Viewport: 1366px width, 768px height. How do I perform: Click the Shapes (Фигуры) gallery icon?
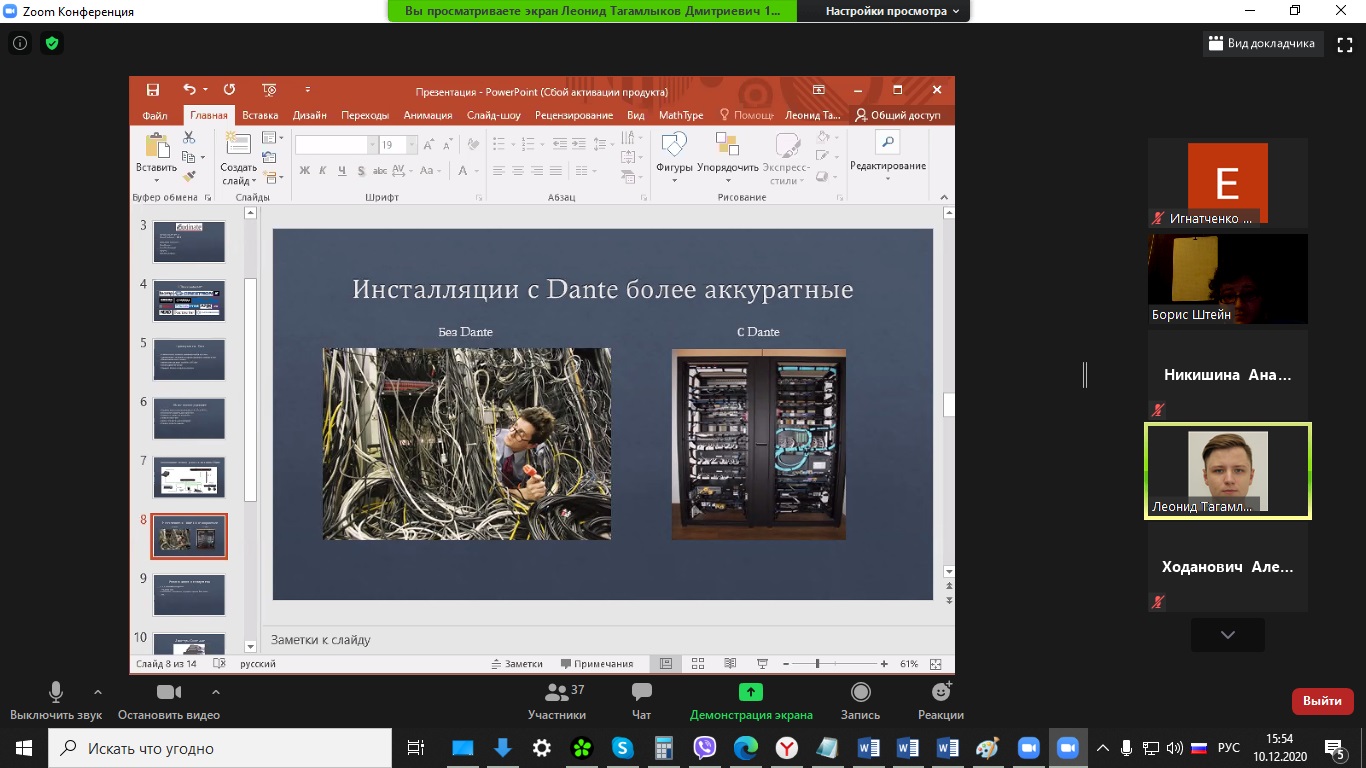click(674, 145)
